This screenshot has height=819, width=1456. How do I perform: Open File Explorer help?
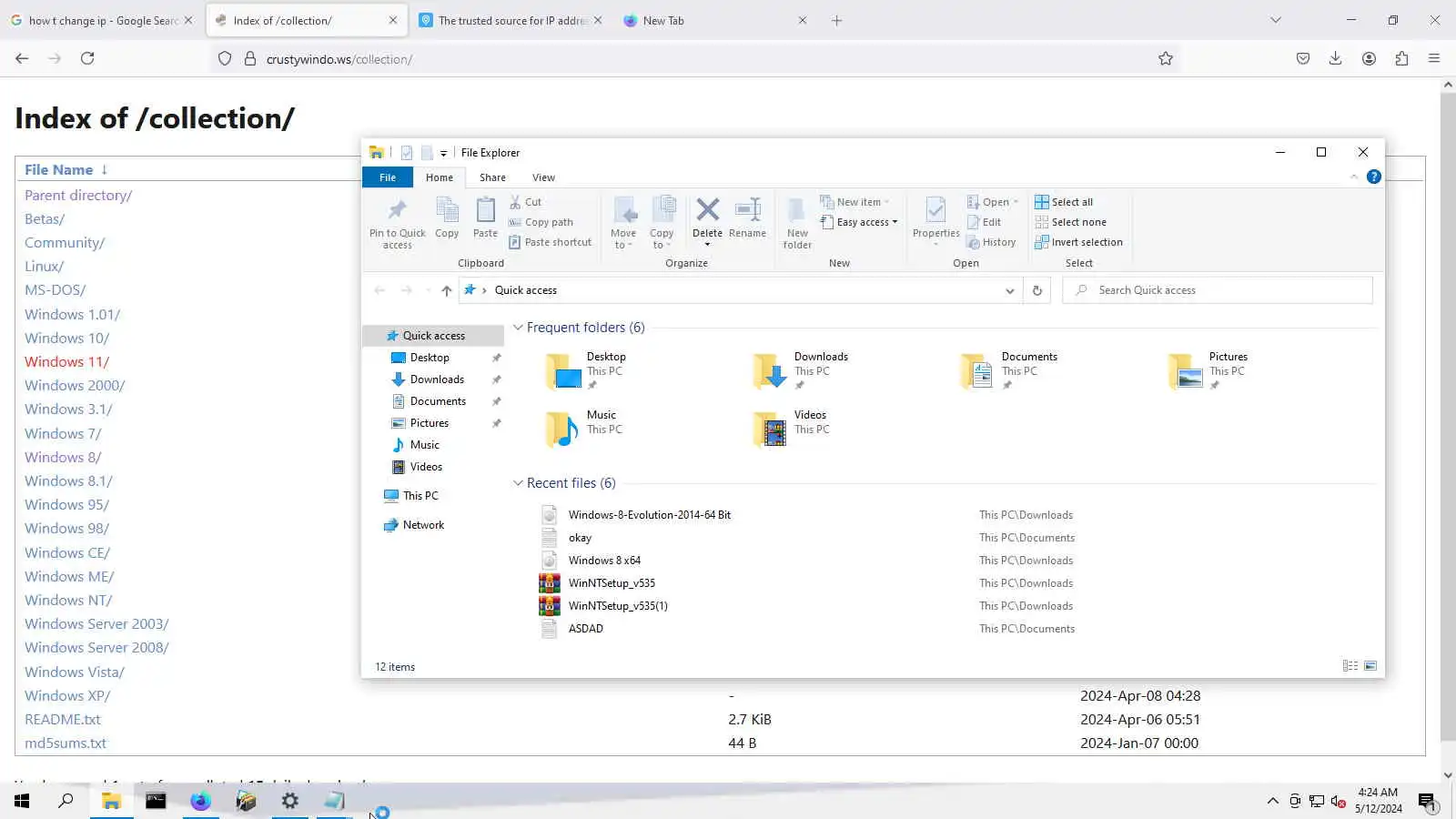tap(1374, 177)
